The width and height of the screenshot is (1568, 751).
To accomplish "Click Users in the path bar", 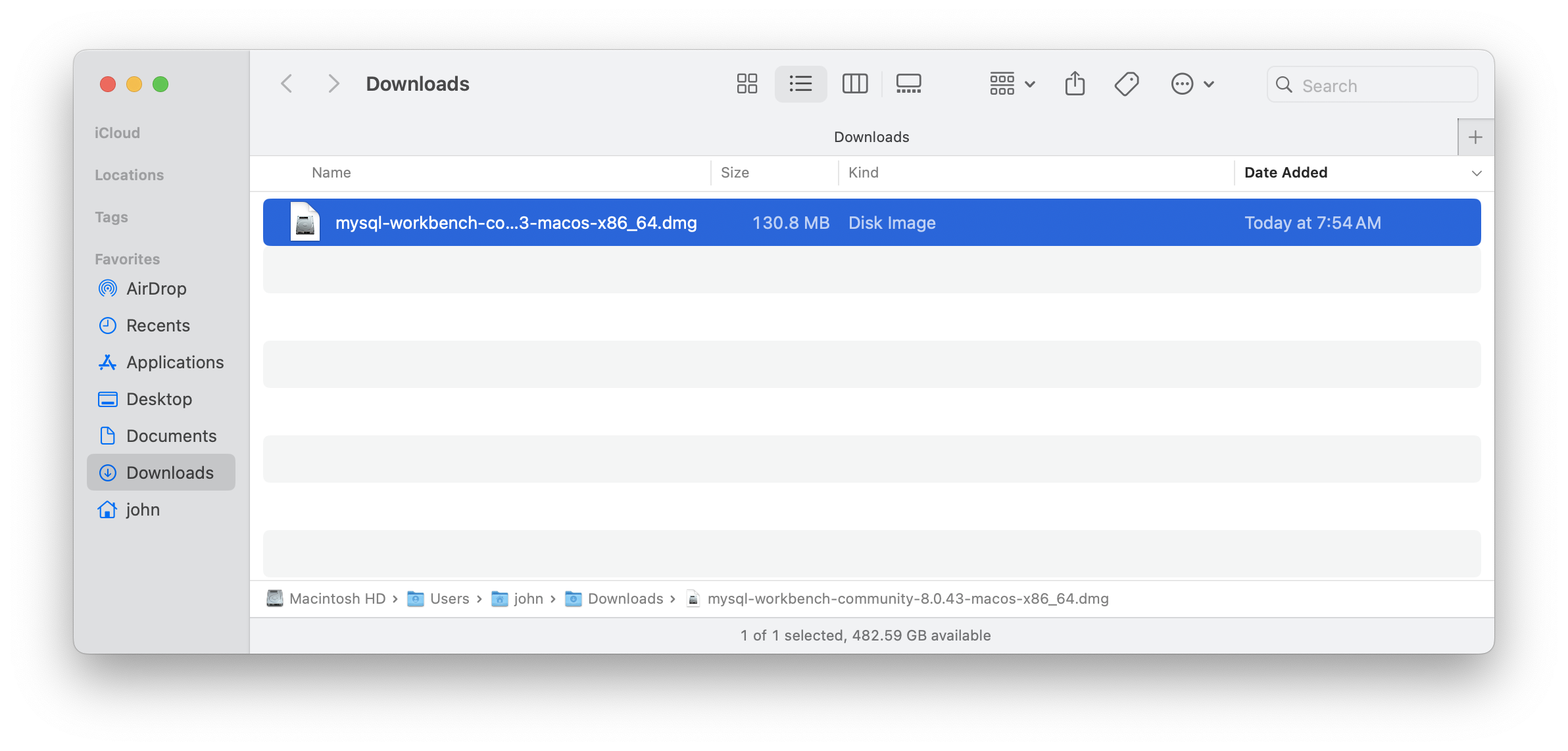I will [x=449, y=599].
